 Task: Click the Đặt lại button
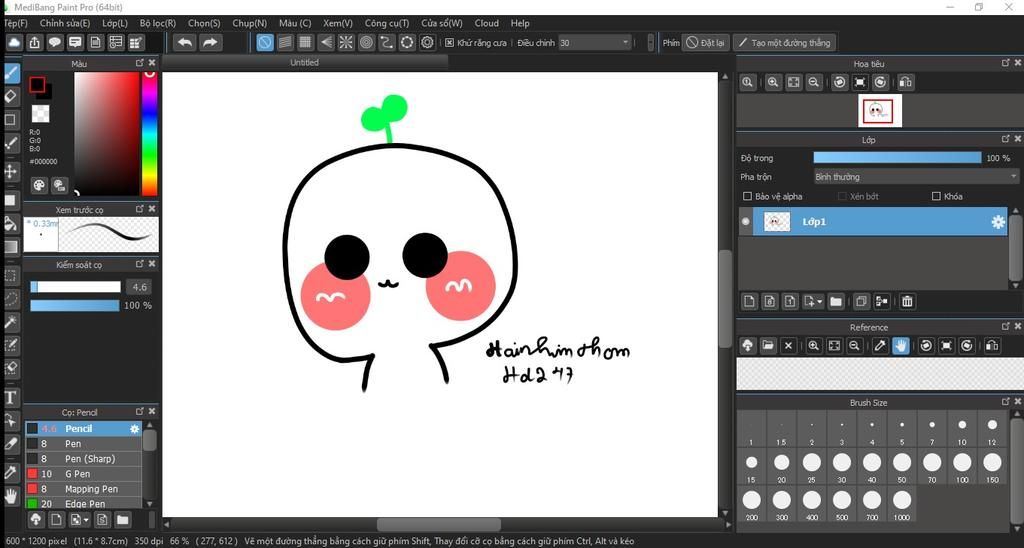706,43
